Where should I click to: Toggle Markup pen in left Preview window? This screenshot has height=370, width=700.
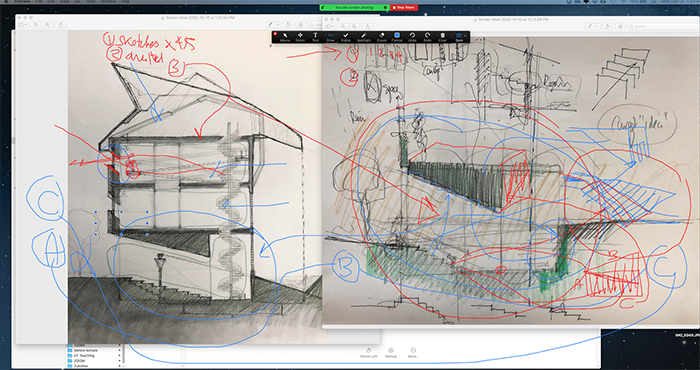270,25
